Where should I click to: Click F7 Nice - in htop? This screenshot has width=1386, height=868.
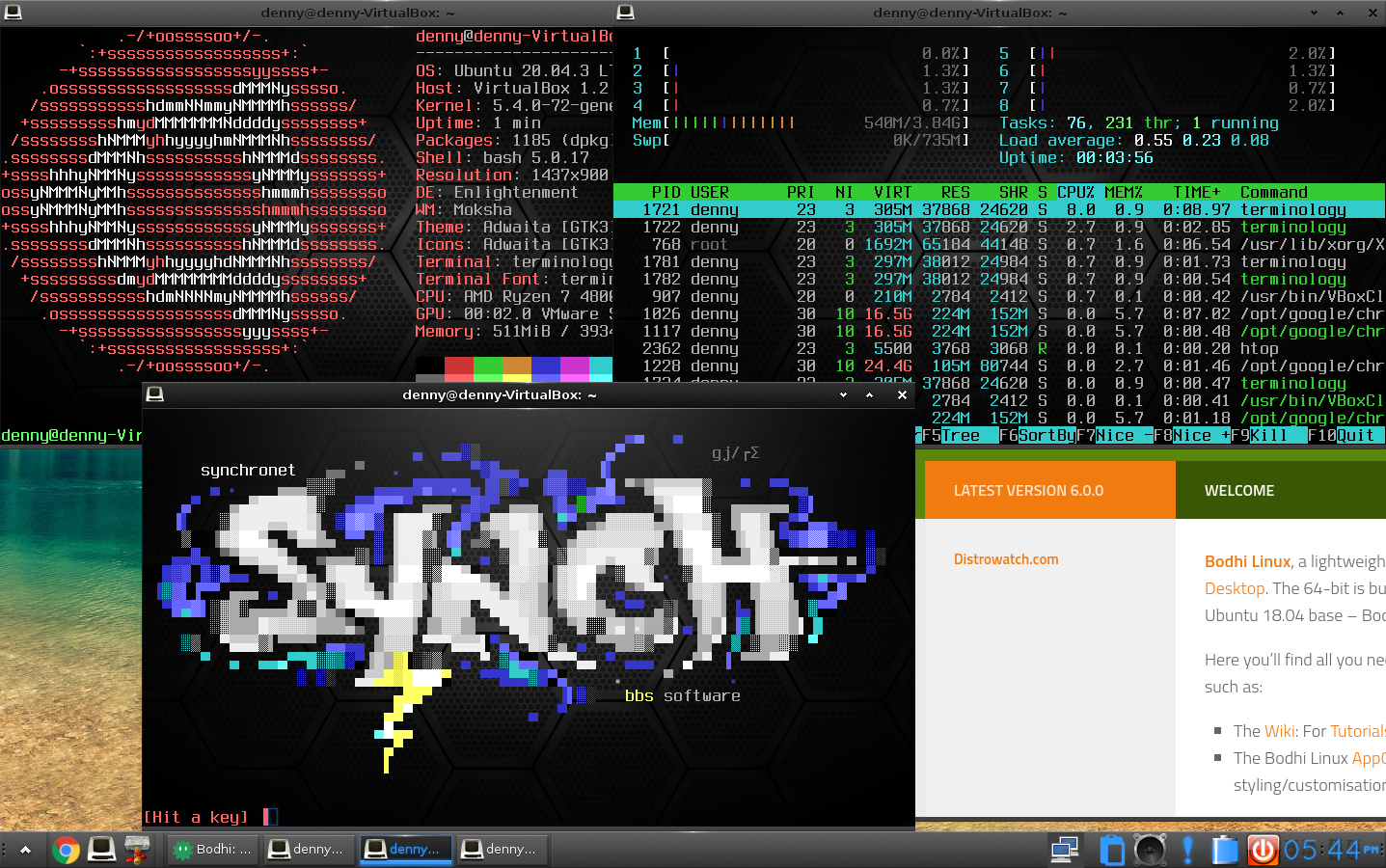pos(1114,436)
